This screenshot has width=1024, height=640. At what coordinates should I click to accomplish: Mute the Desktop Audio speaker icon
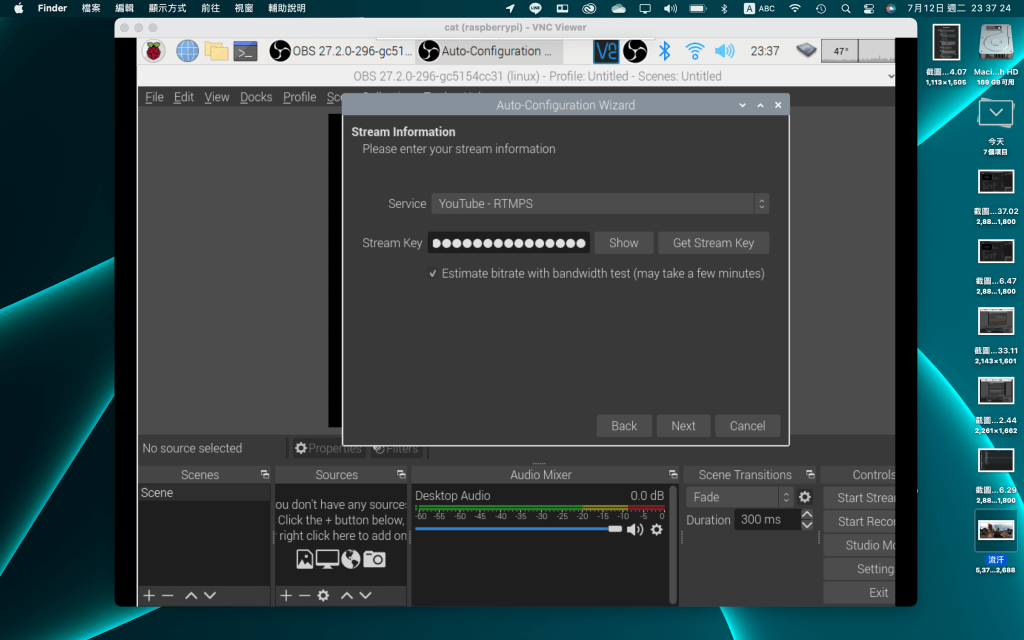coord(635,529)
